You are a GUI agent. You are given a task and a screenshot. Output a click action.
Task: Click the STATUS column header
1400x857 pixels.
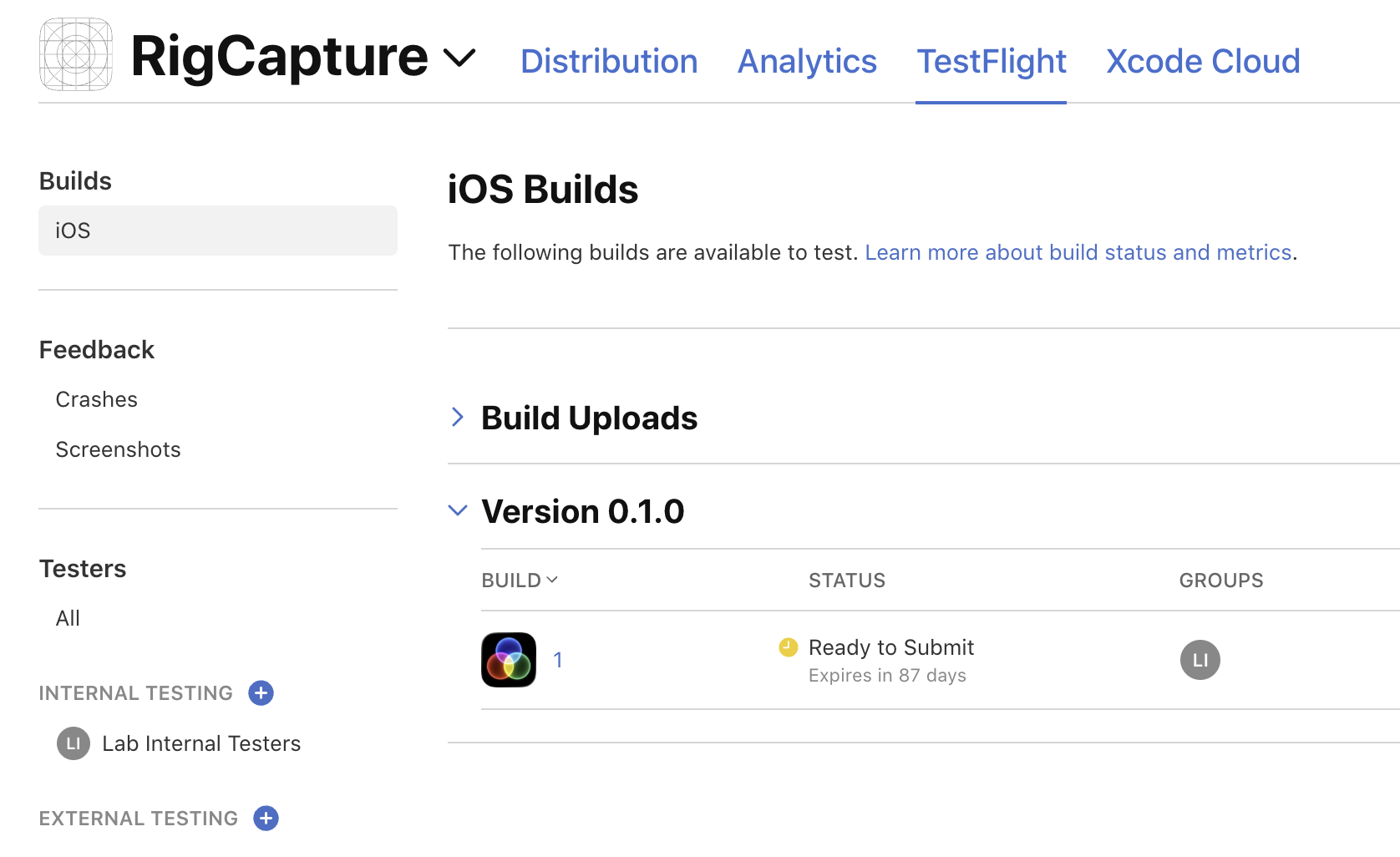tap(847, 581)
